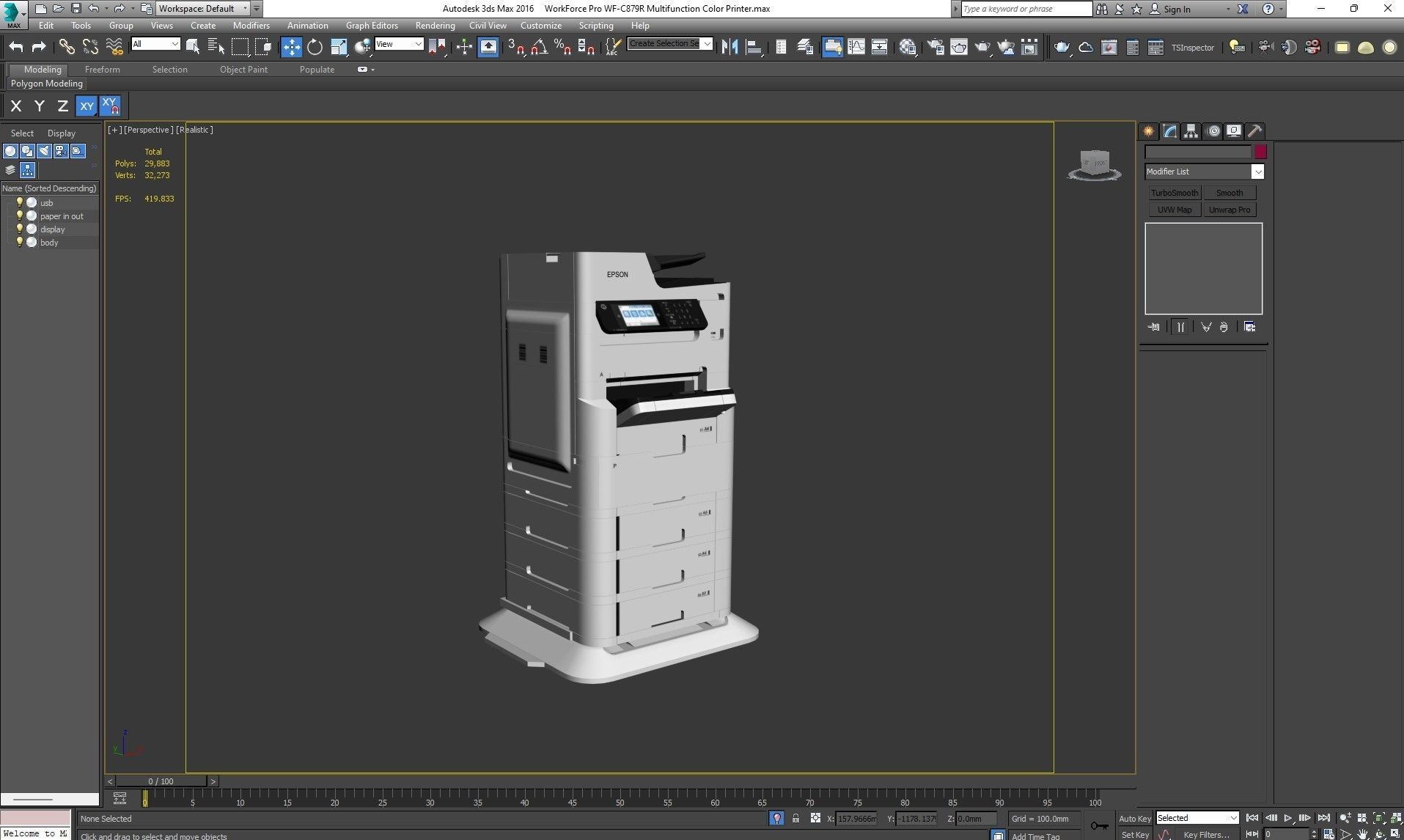Click the Unwrap Pro button
The image size is (1404, 840).
pyautogui.click(x=1230, y=210)
